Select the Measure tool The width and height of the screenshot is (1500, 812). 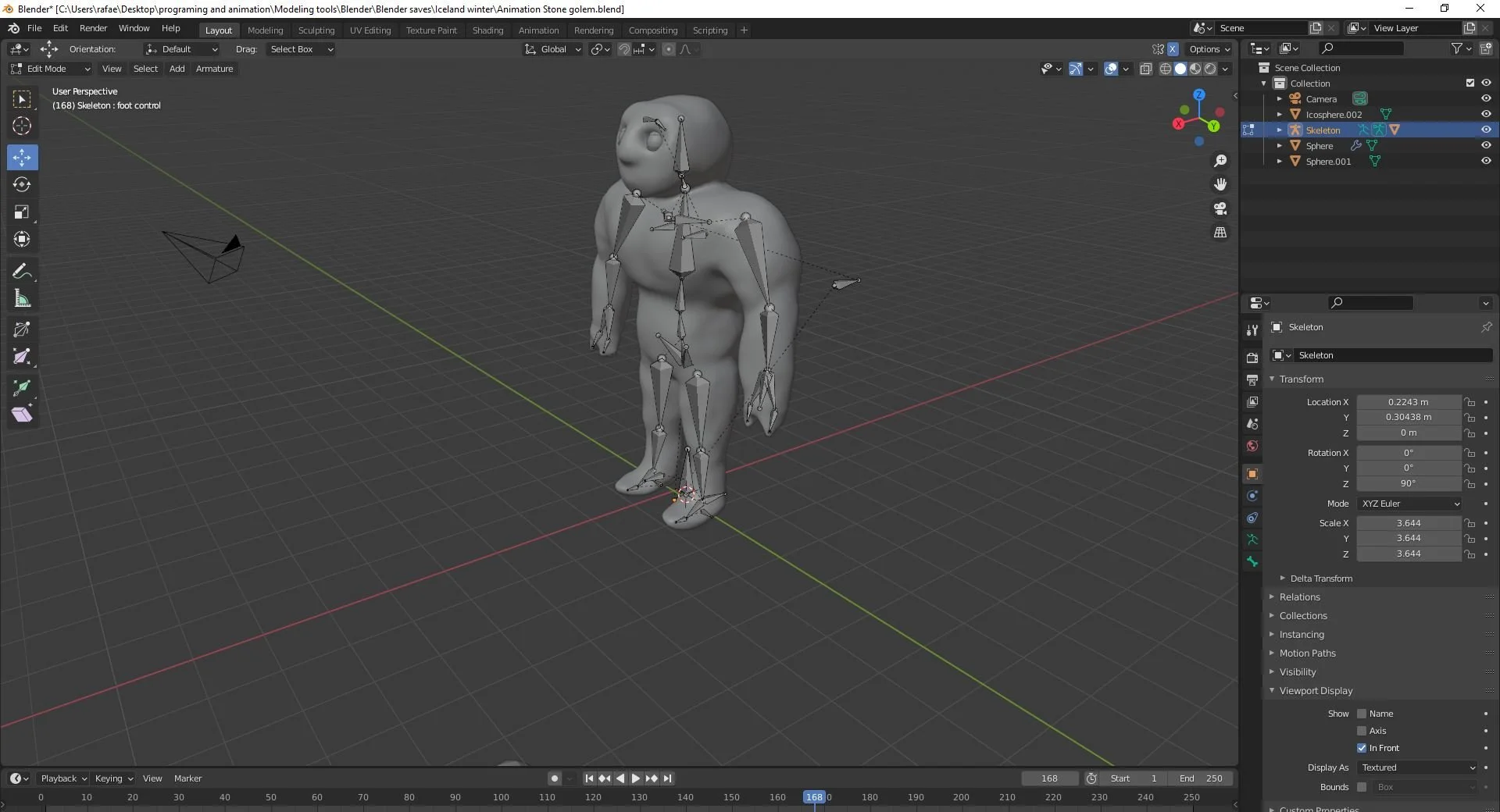pos(22,298)
